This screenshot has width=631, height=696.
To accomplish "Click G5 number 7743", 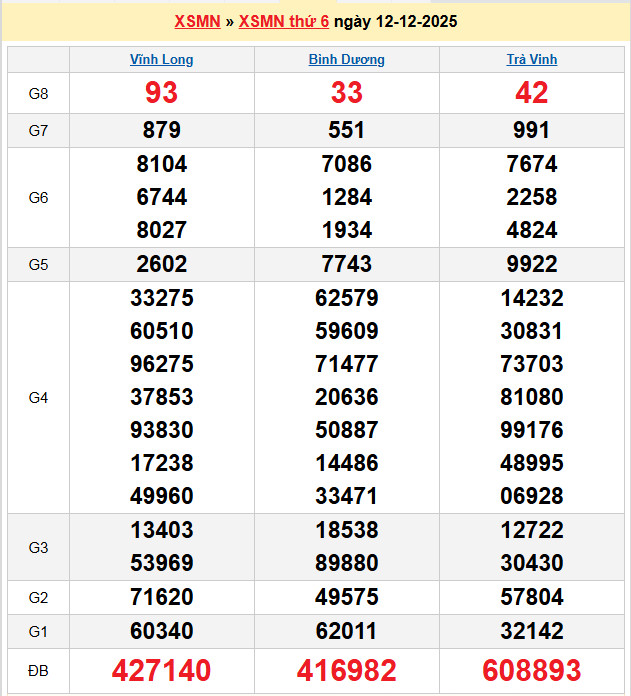I will click(346, 264).
